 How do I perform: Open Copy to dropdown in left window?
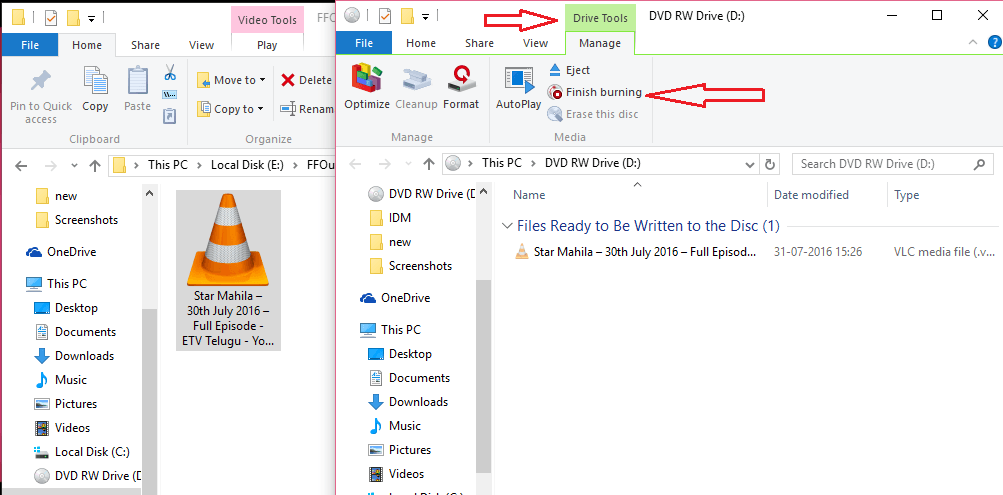(x=230, y=109)
